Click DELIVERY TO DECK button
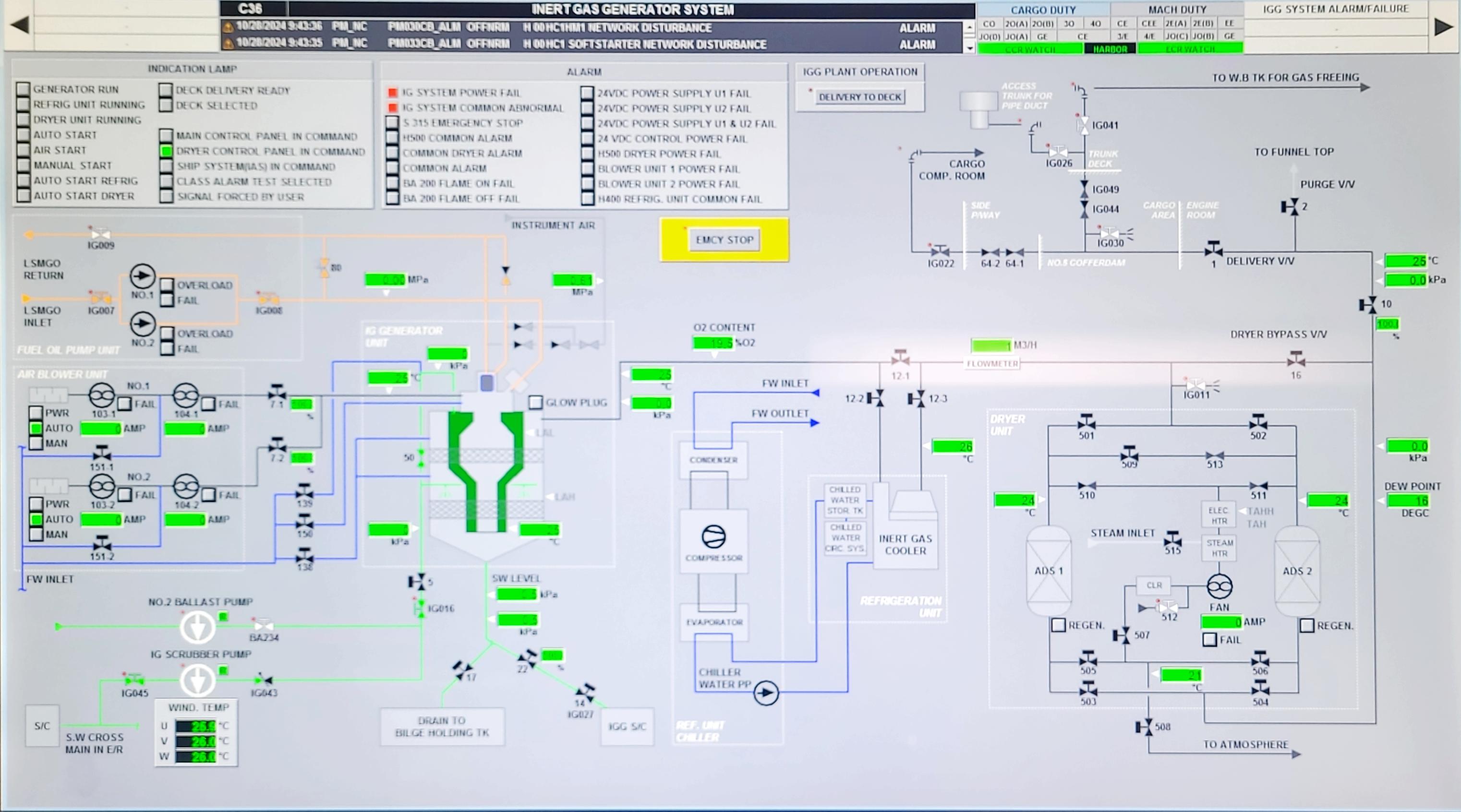Viewport: 1461px width, 812px height. (860, 97)
